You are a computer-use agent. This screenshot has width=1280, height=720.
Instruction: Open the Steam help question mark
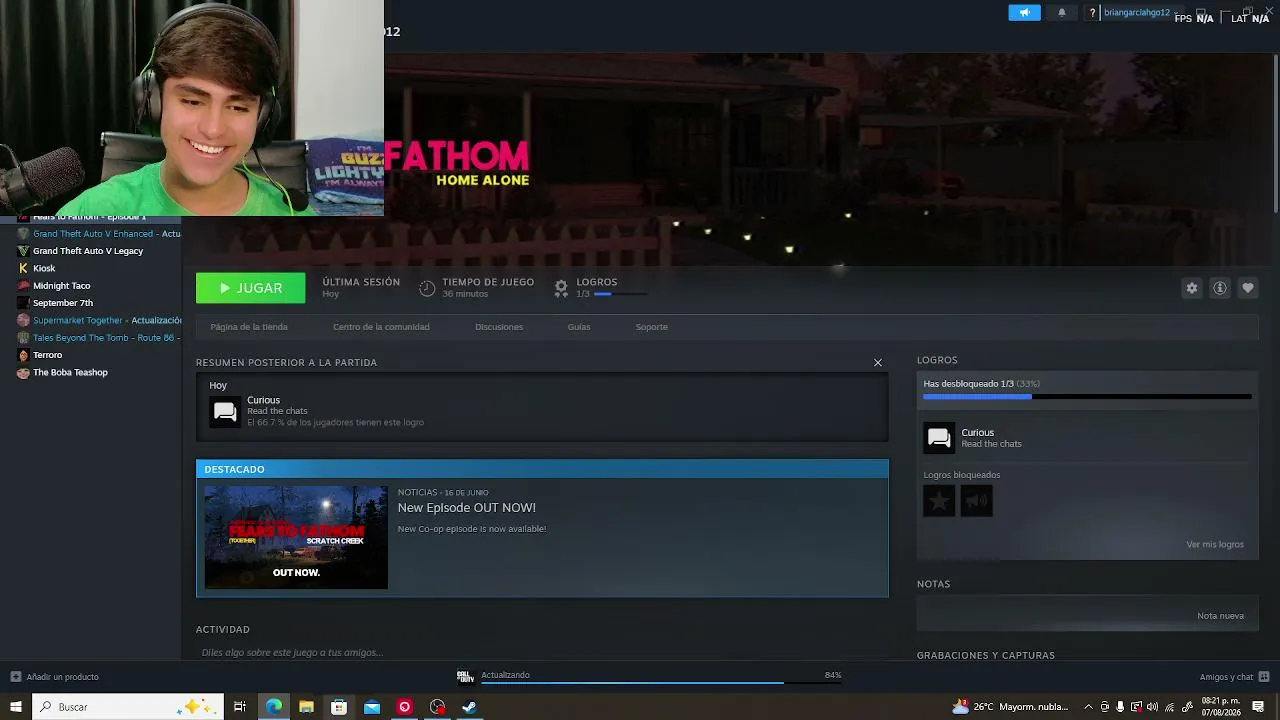pyautogui.click(x=1092, y=13)
